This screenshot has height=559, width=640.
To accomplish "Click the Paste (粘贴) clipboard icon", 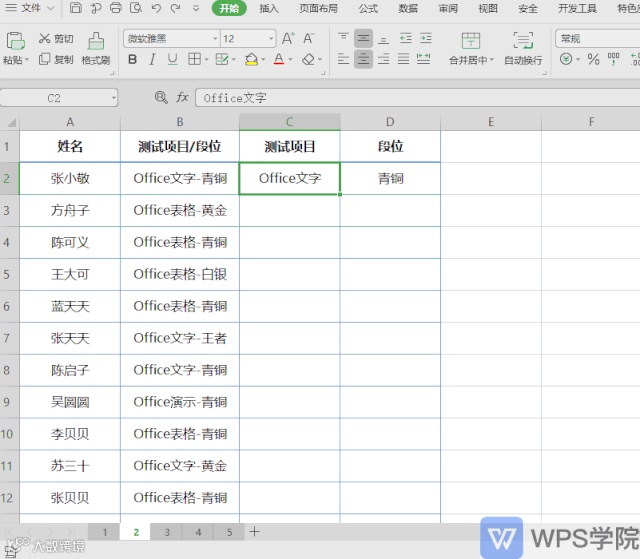I will 16,41.
